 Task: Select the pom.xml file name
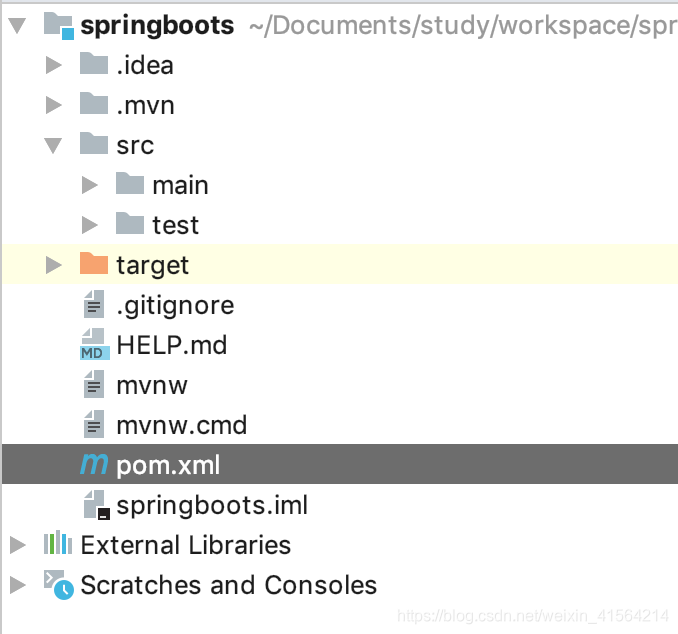(x=168, y=466)
